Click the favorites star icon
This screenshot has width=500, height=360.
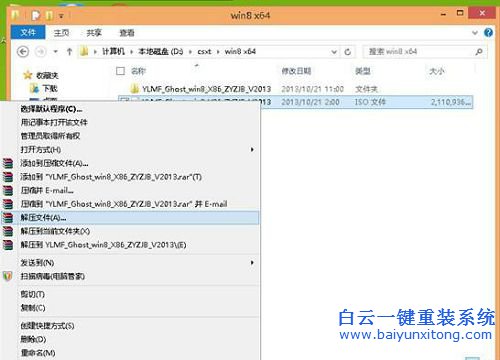28,75
